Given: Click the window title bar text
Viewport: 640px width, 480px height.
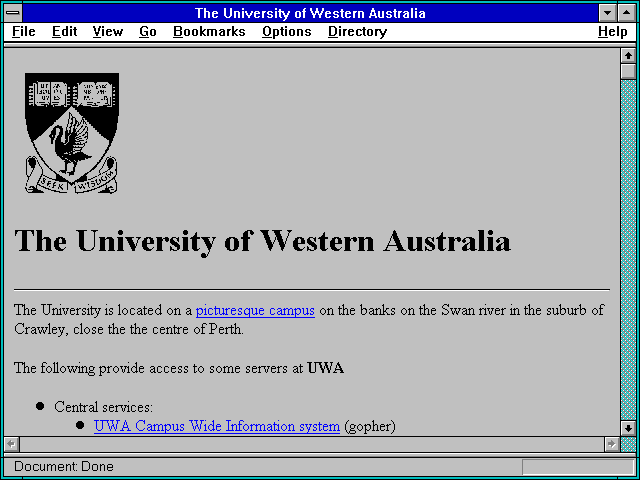Looking at the screenshot, I should 310,13.
